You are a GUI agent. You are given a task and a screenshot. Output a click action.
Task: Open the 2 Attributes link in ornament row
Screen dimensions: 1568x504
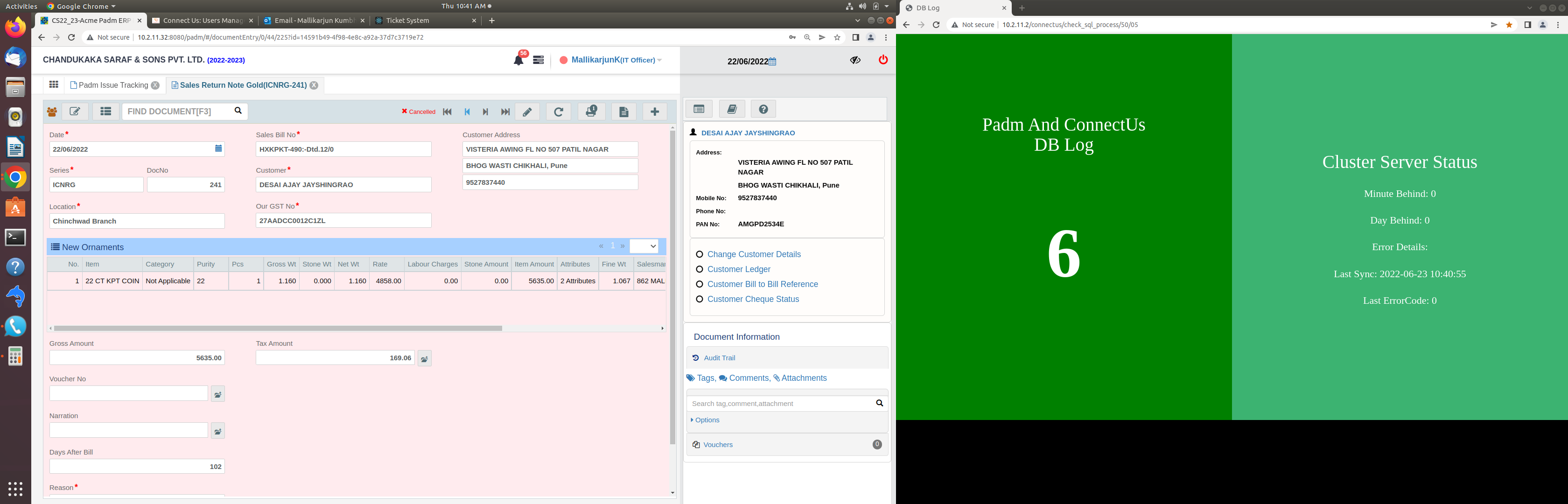[578, 280]
